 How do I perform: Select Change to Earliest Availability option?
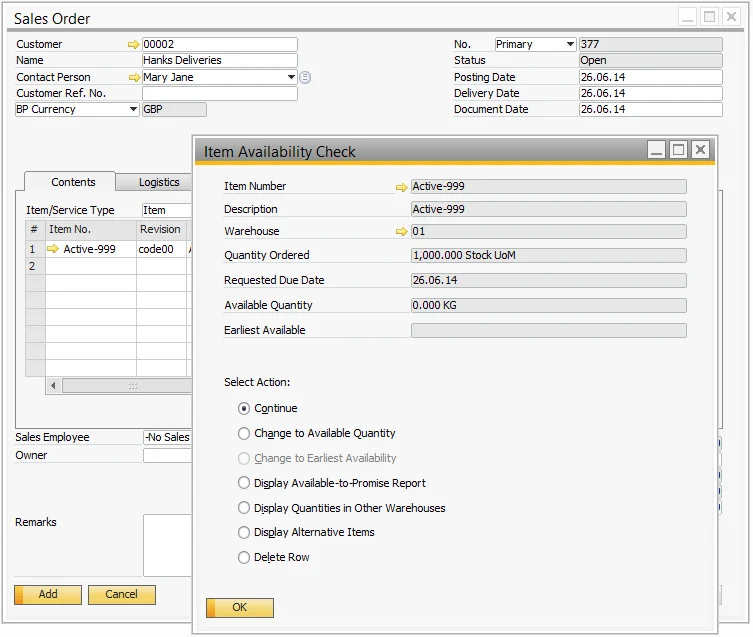pyautogui.click(x=244, y=459)
